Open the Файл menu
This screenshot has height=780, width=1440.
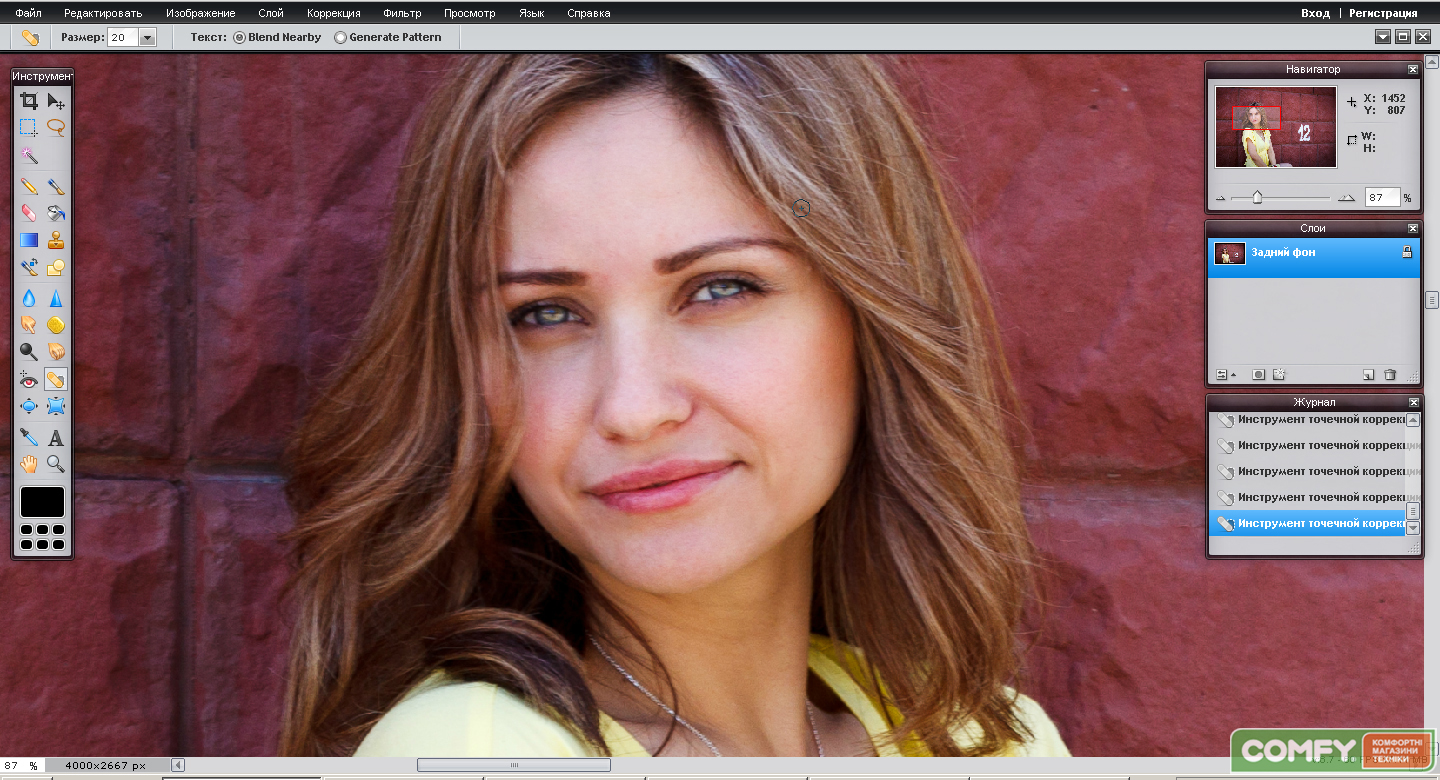[x=29, y=13]
